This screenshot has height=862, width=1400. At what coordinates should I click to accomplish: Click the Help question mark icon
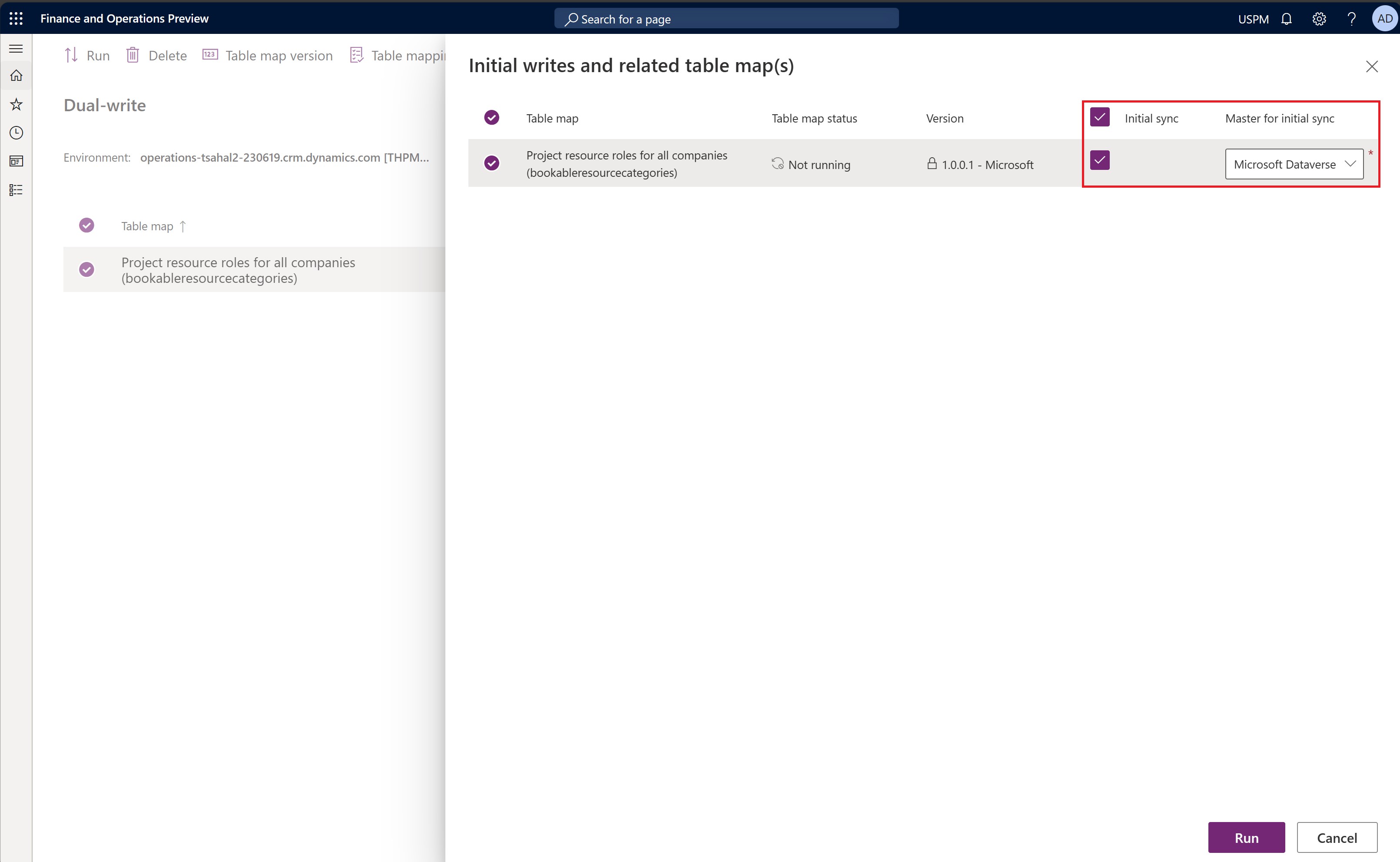(x=1351, y=18)
